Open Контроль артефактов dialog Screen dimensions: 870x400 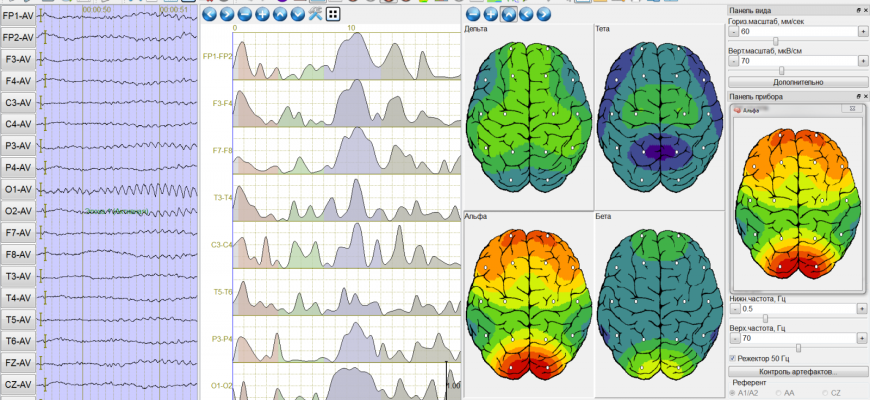[x=797, y=371]
